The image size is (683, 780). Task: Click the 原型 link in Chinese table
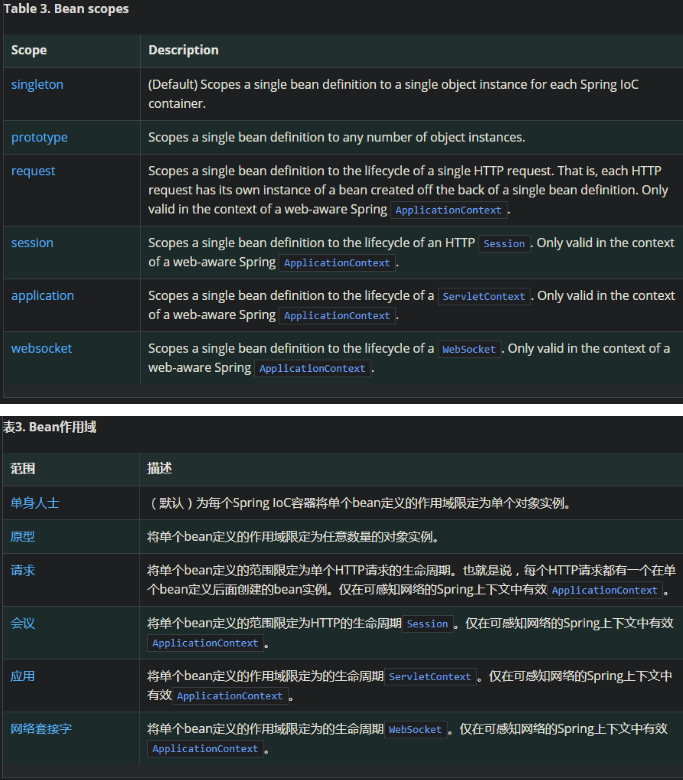(x=23, y=537)
